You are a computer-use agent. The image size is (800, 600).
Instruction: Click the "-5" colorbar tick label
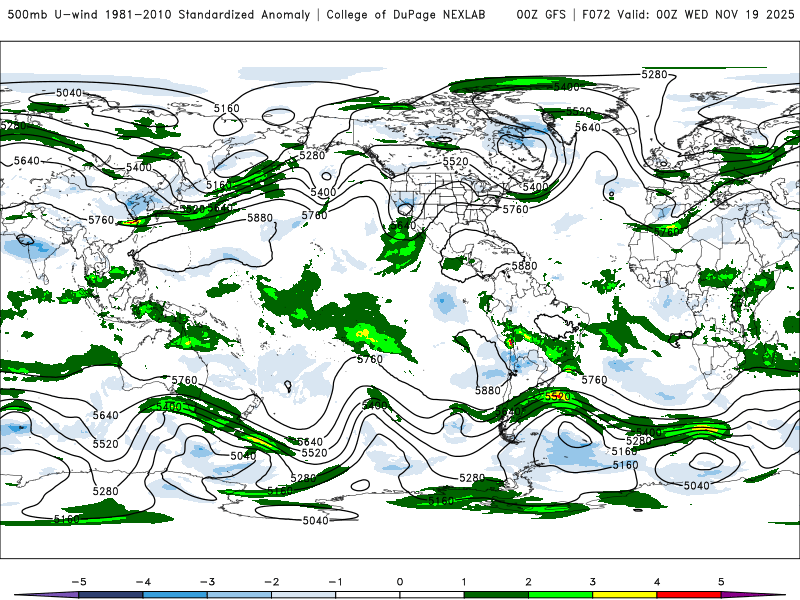[79, 582]
